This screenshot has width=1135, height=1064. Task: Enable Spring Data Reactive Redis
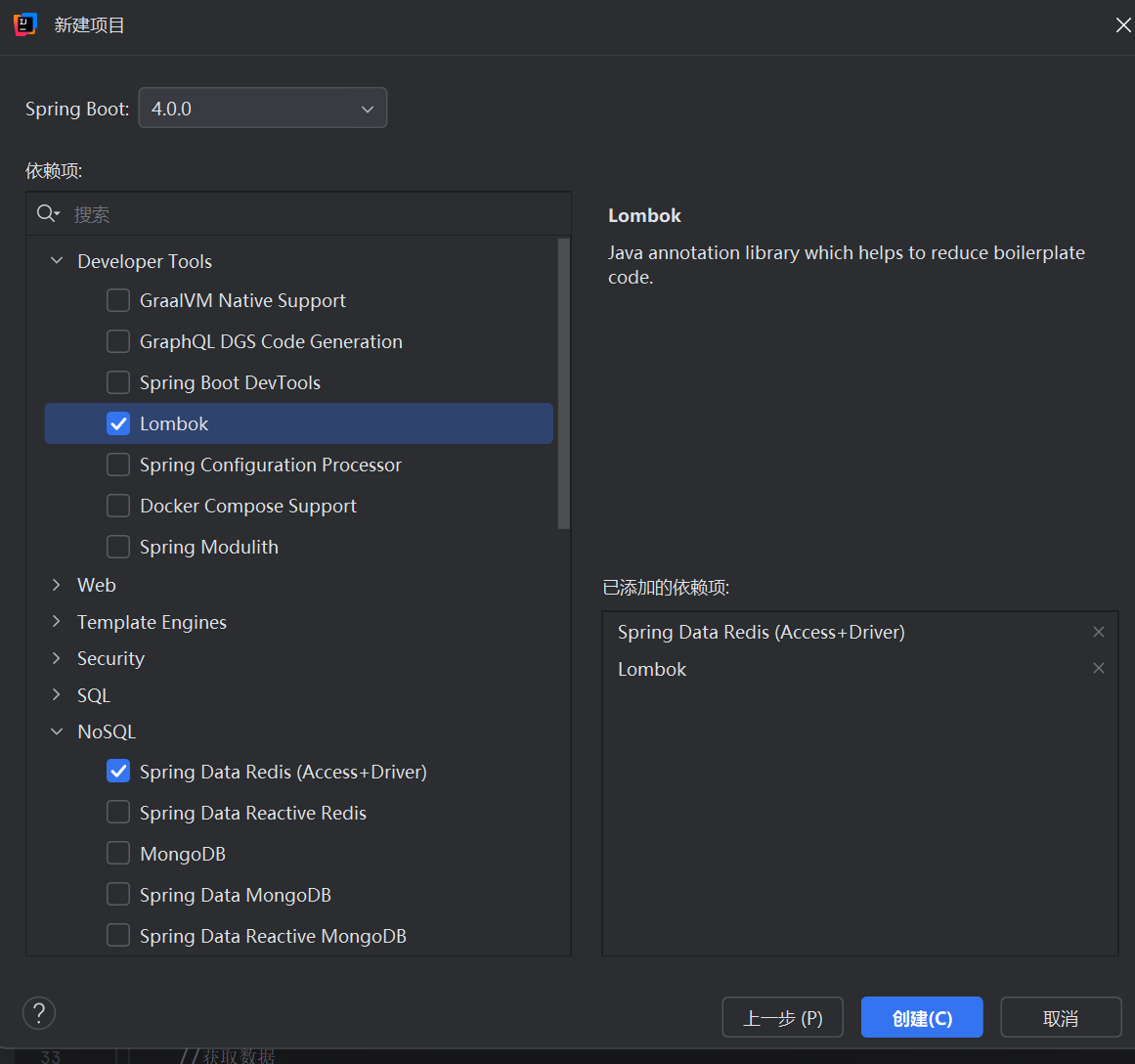[118, 813]
